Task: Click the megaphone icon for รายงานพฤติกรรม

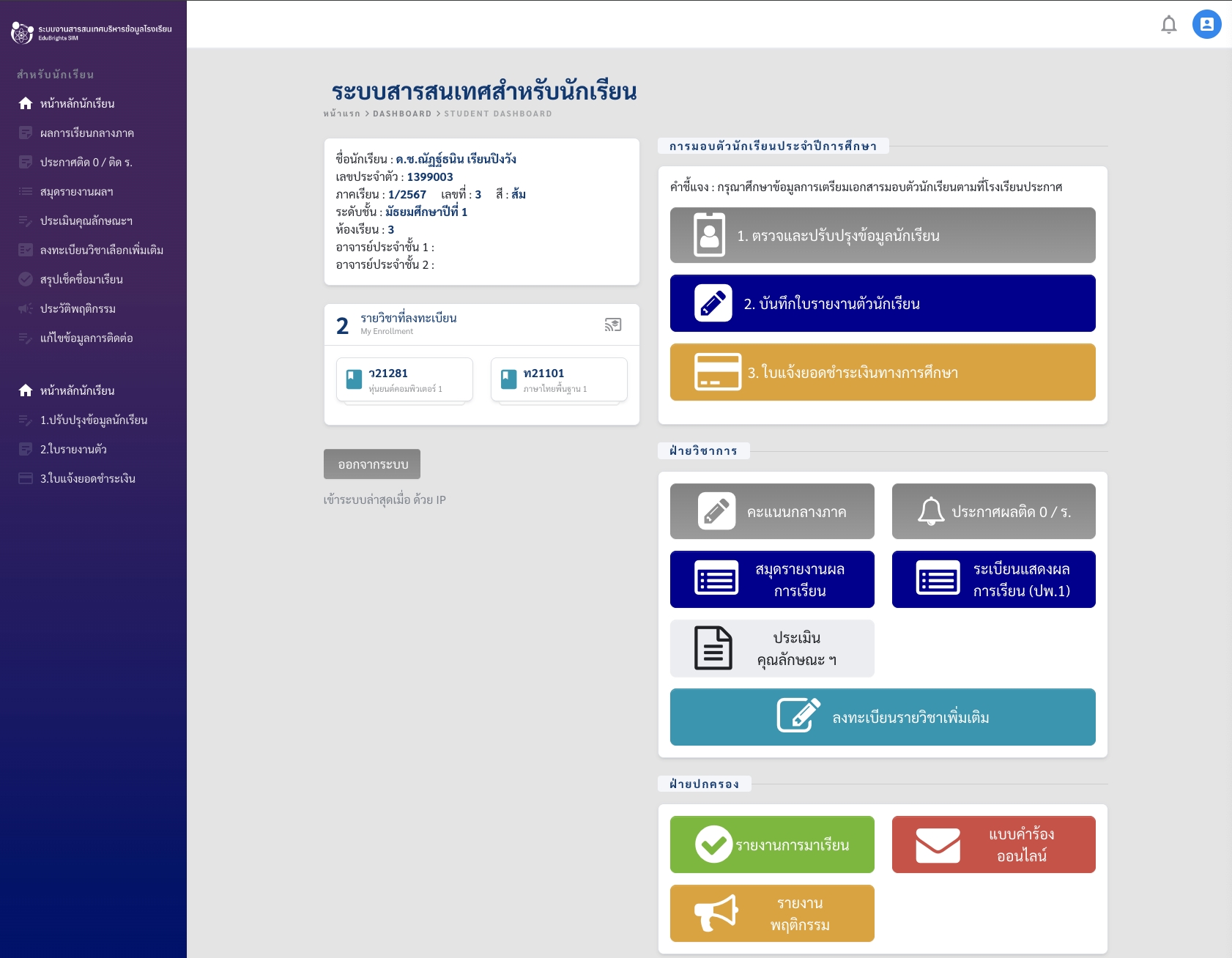Action: point(716,913)
